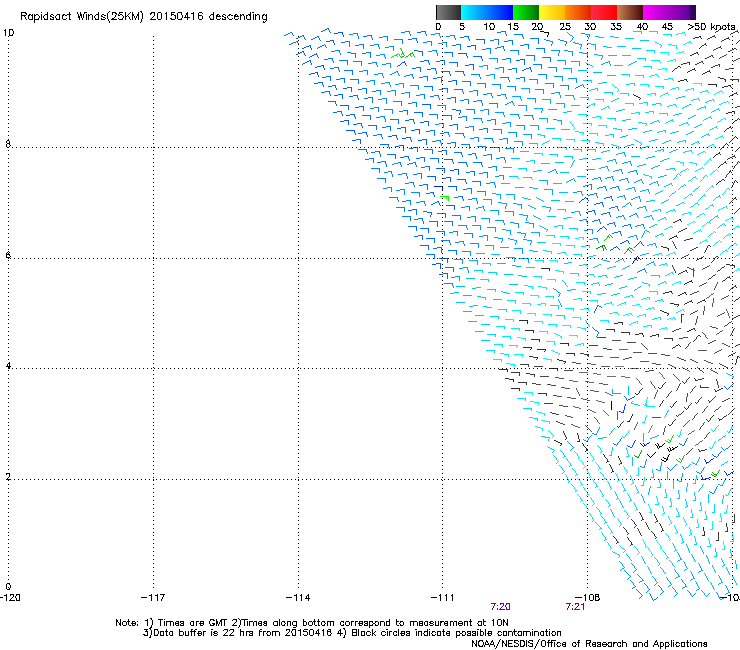Click the brown 35-40 knots color segment

tap(630, 12)
